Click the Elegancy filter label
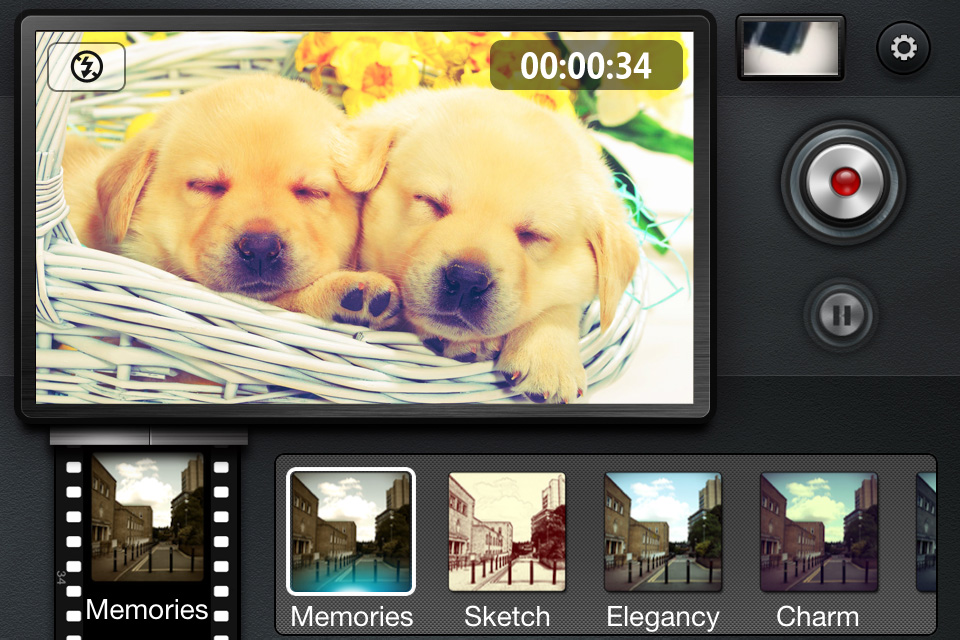The height and width of the screenshot is (640, 960). pyautogui.click(x=662, y=616)
